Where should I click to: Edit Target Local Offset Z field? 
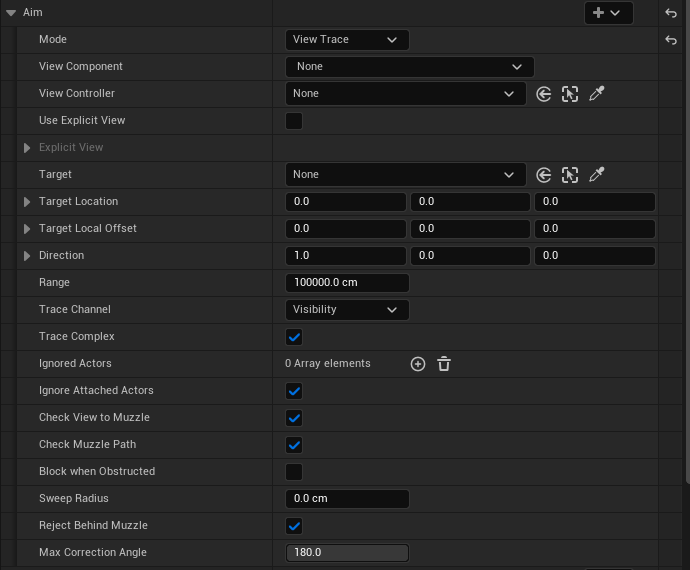point(595,229)
